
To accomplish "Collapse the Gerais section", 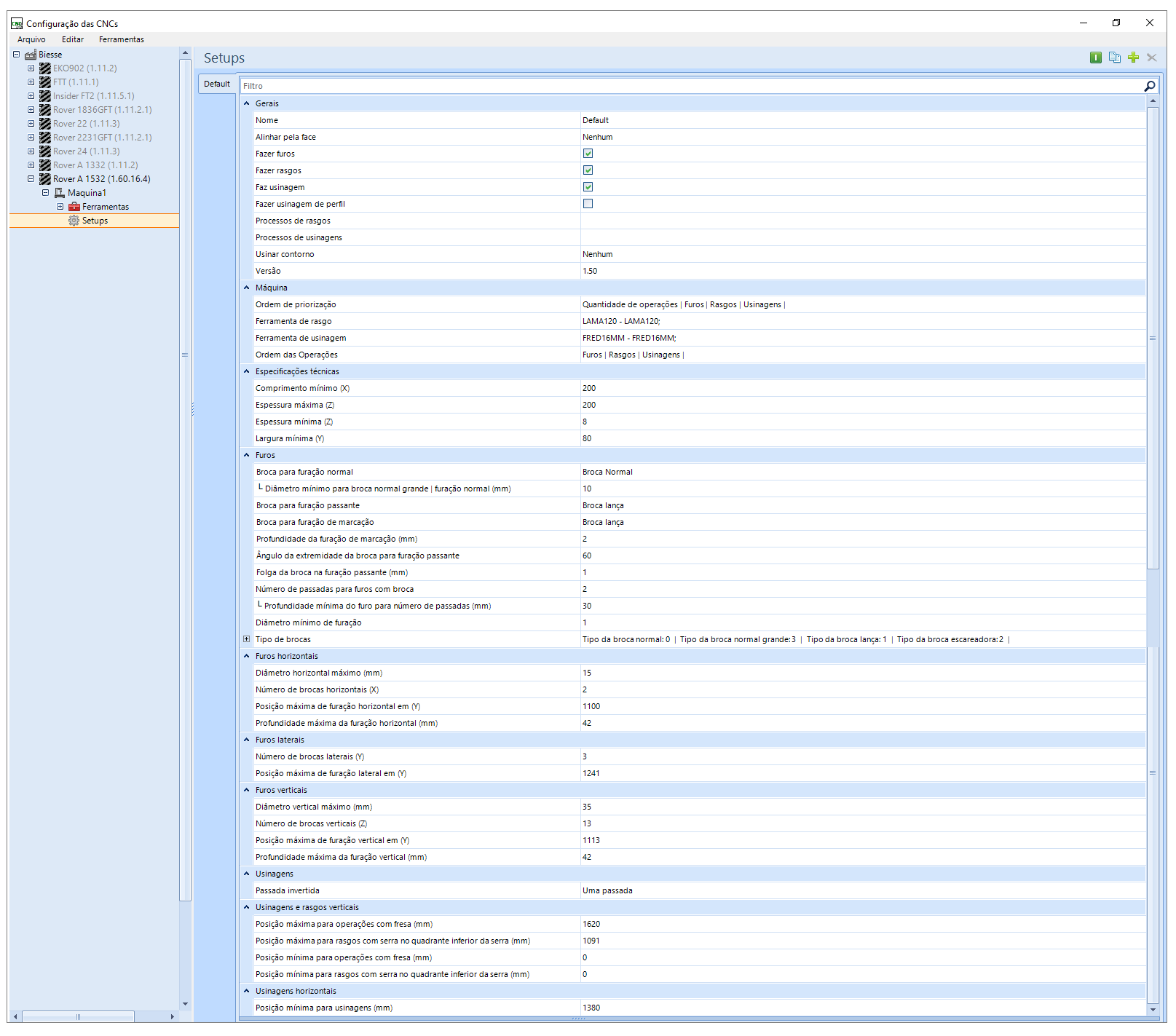I will (246, 103).
